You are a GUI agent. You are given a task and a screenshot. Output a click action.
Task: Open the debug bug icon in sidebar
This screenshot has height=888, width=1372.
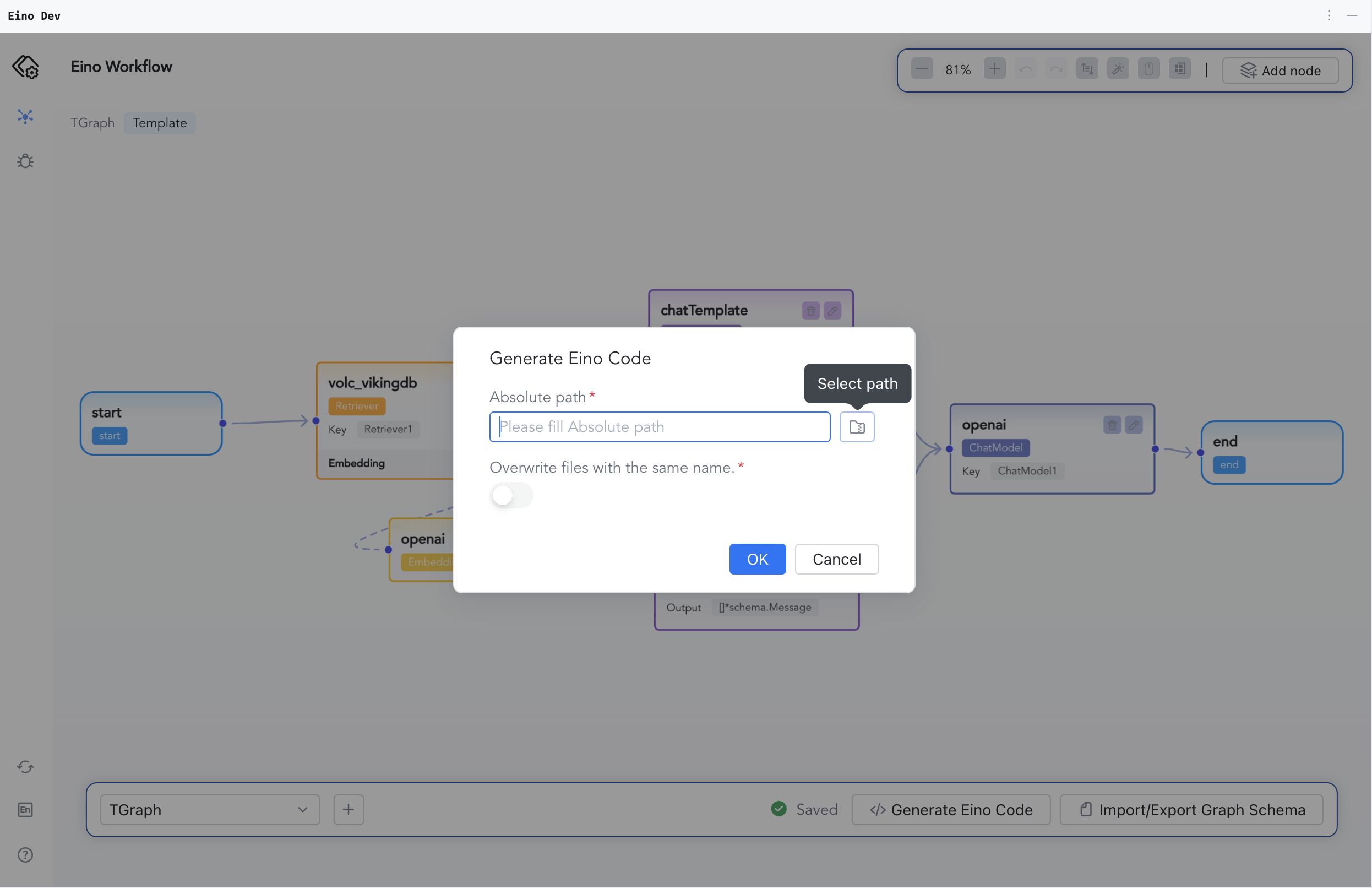25,161
